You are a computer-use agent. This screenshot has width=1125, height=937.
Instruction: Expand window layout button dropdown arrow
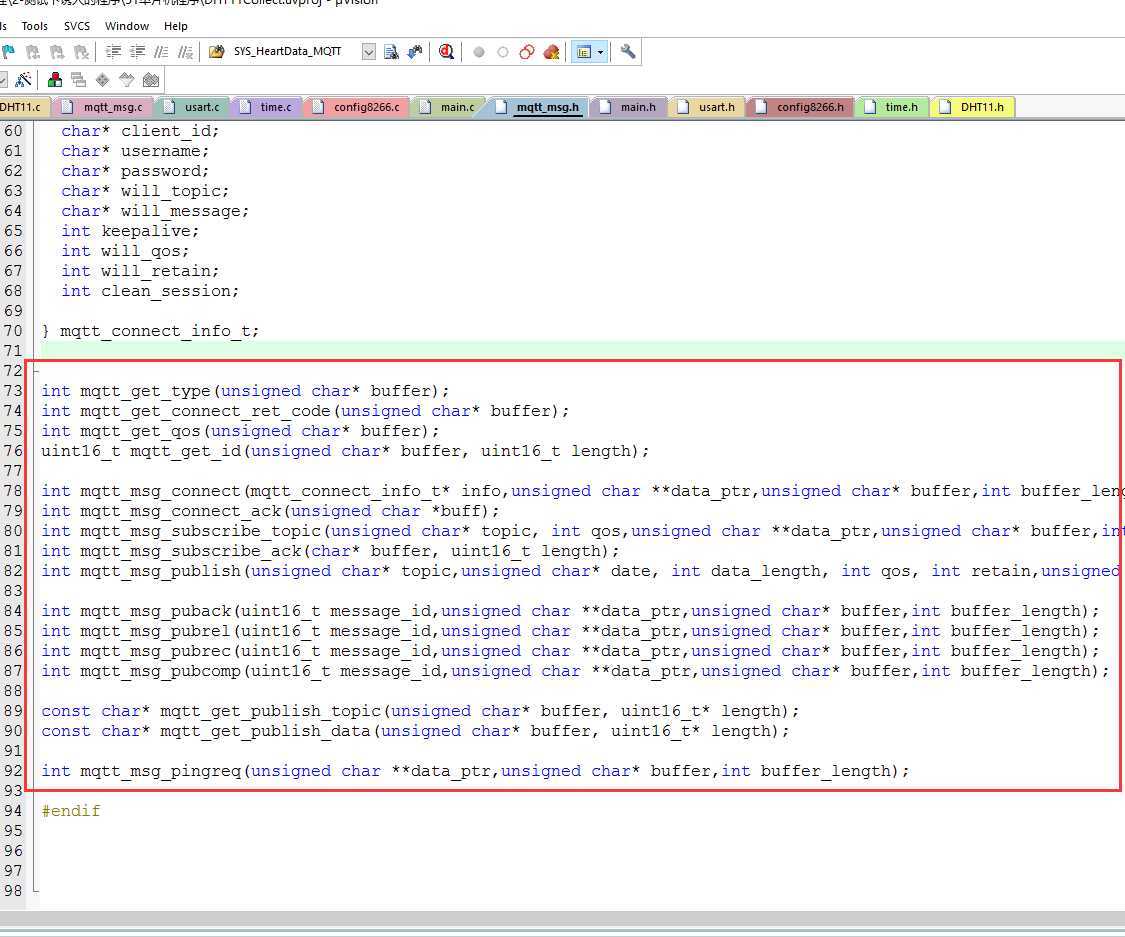tap(601, 52)
